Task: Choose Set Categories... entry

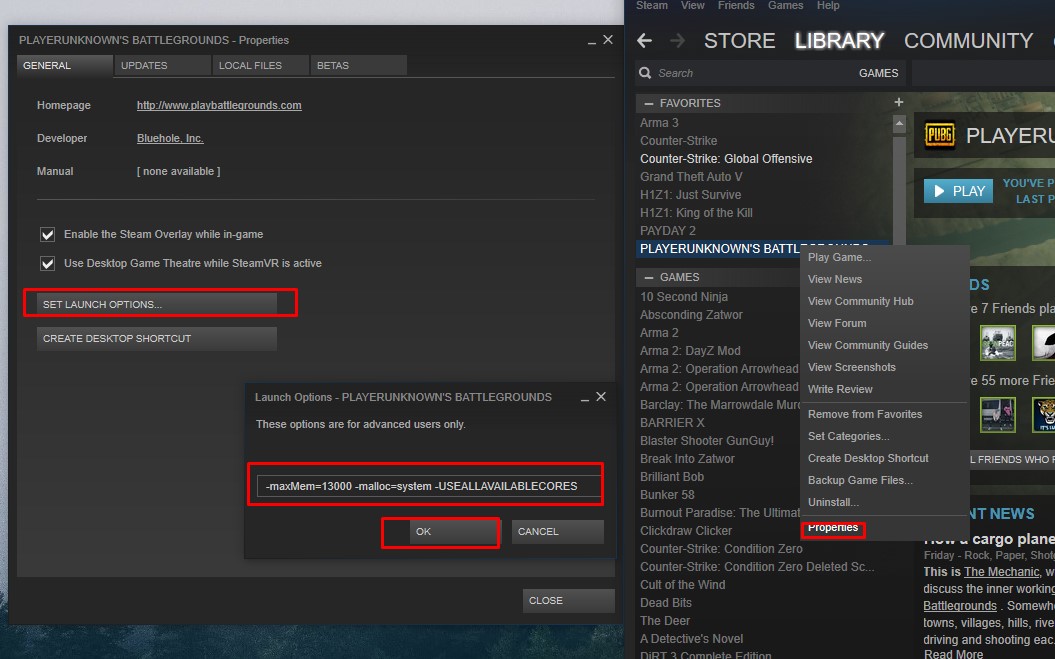Action: (884, 436)
